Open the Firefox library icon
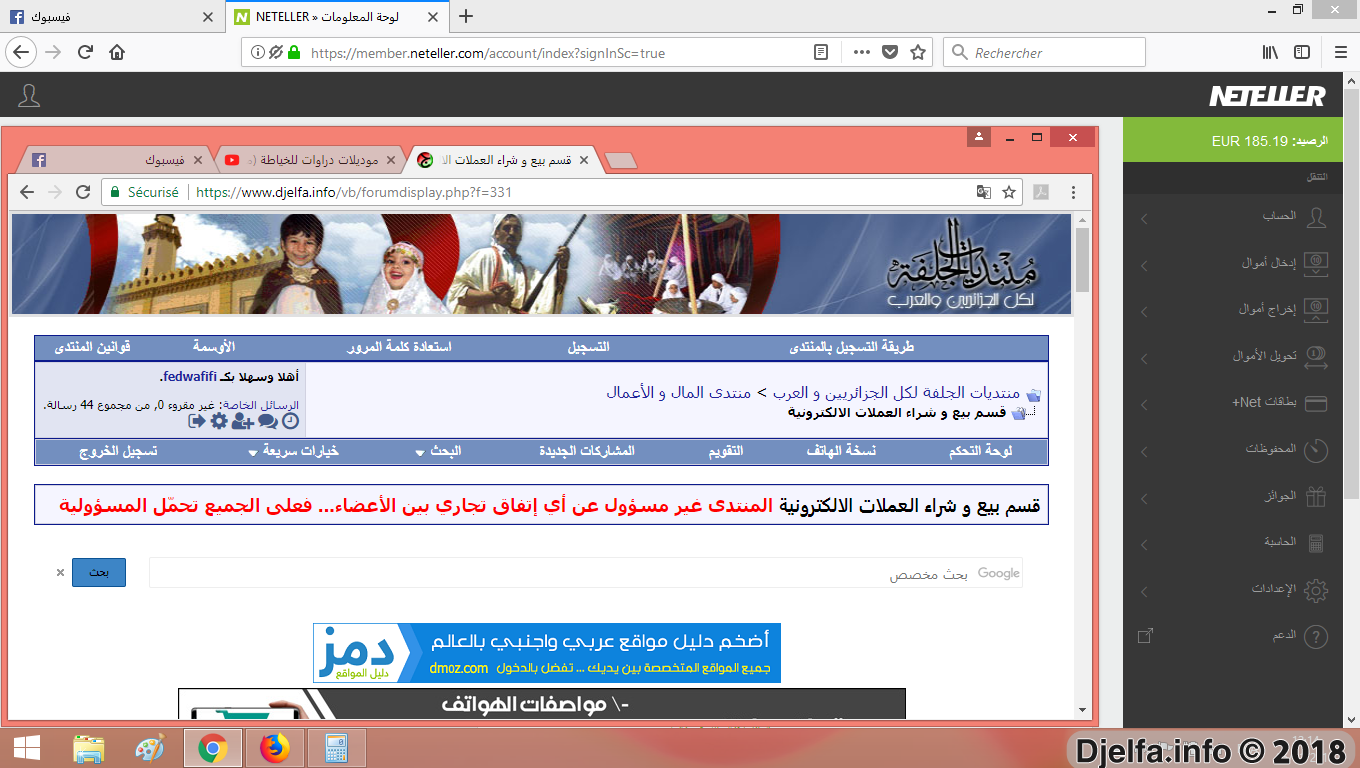Screen dimensions: 1360x768 (x=1271, y=52)
